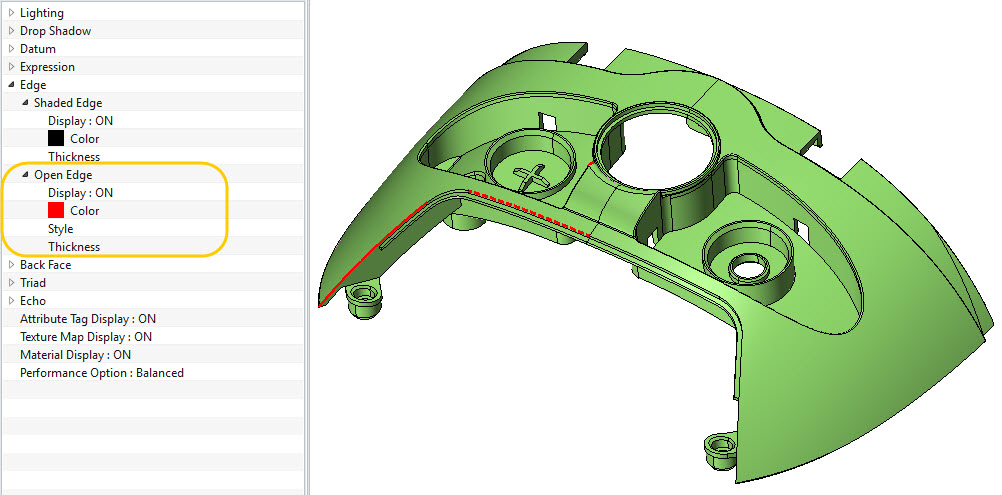
Task: Open the red Open Edge color swatch
Action: pos(56,211)
